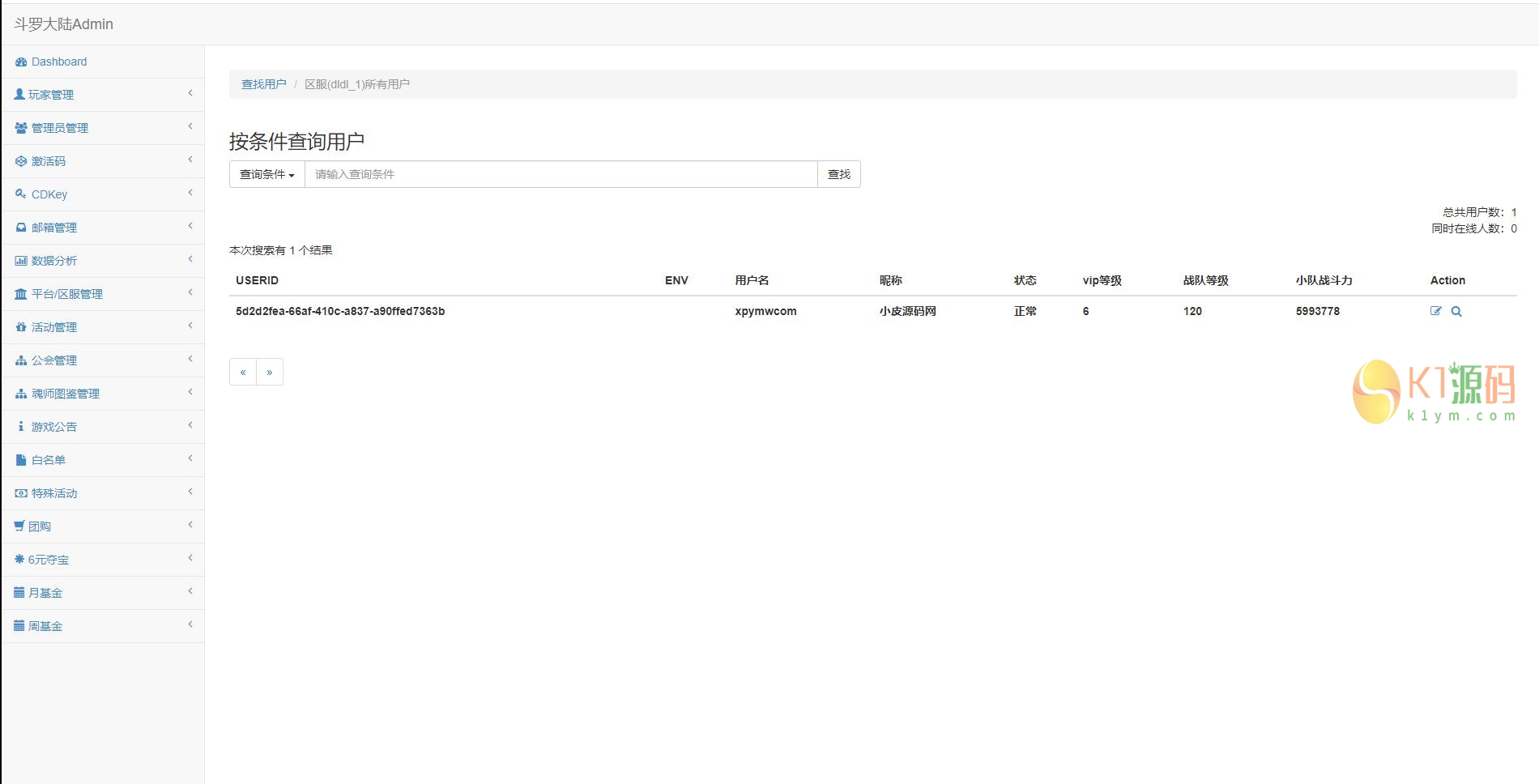The height and width of the screenshot is (784, 1539).
Task: Click the 平台/区服管理 bank icon
Action: tap(21, 294)
